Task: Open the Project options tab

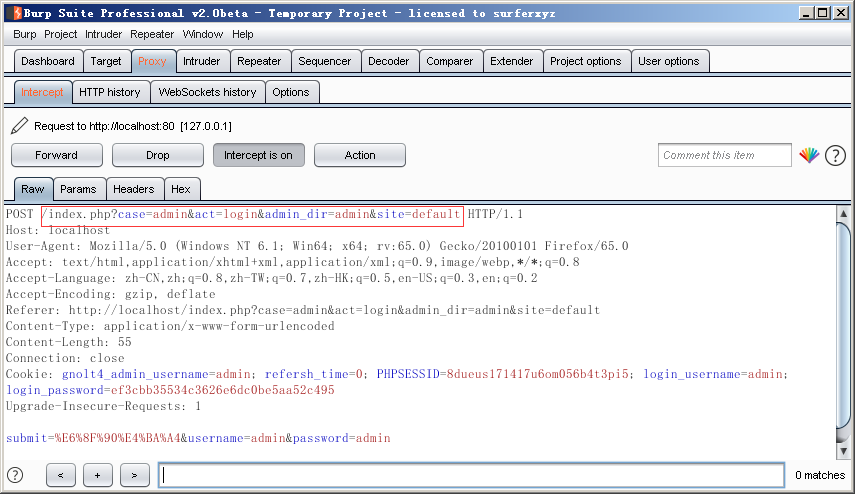Action: pos(586,61)
